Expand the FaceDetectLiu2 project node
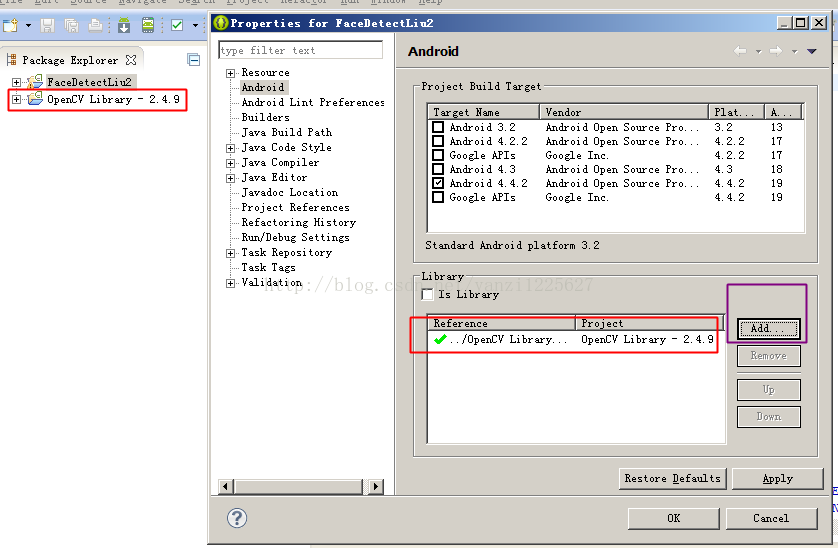Viewport: 838px width, 548px height. [17, 82]
